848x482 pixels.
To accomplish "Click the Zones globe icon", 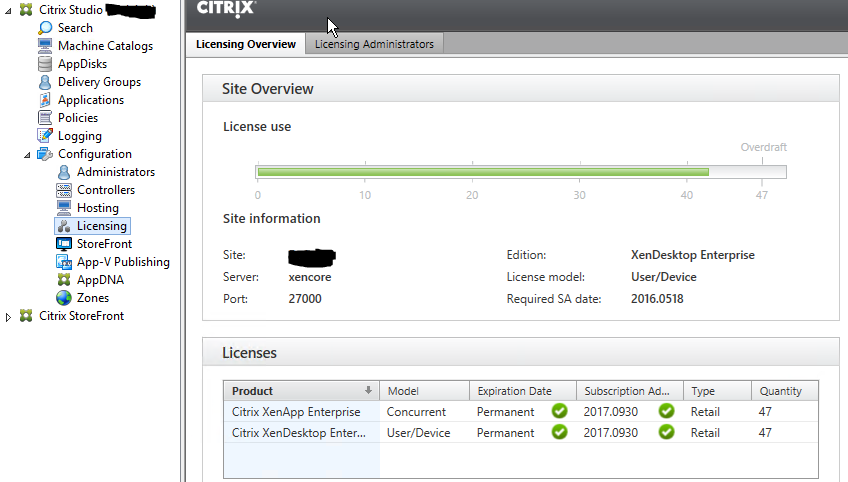I will coord(64,298).
